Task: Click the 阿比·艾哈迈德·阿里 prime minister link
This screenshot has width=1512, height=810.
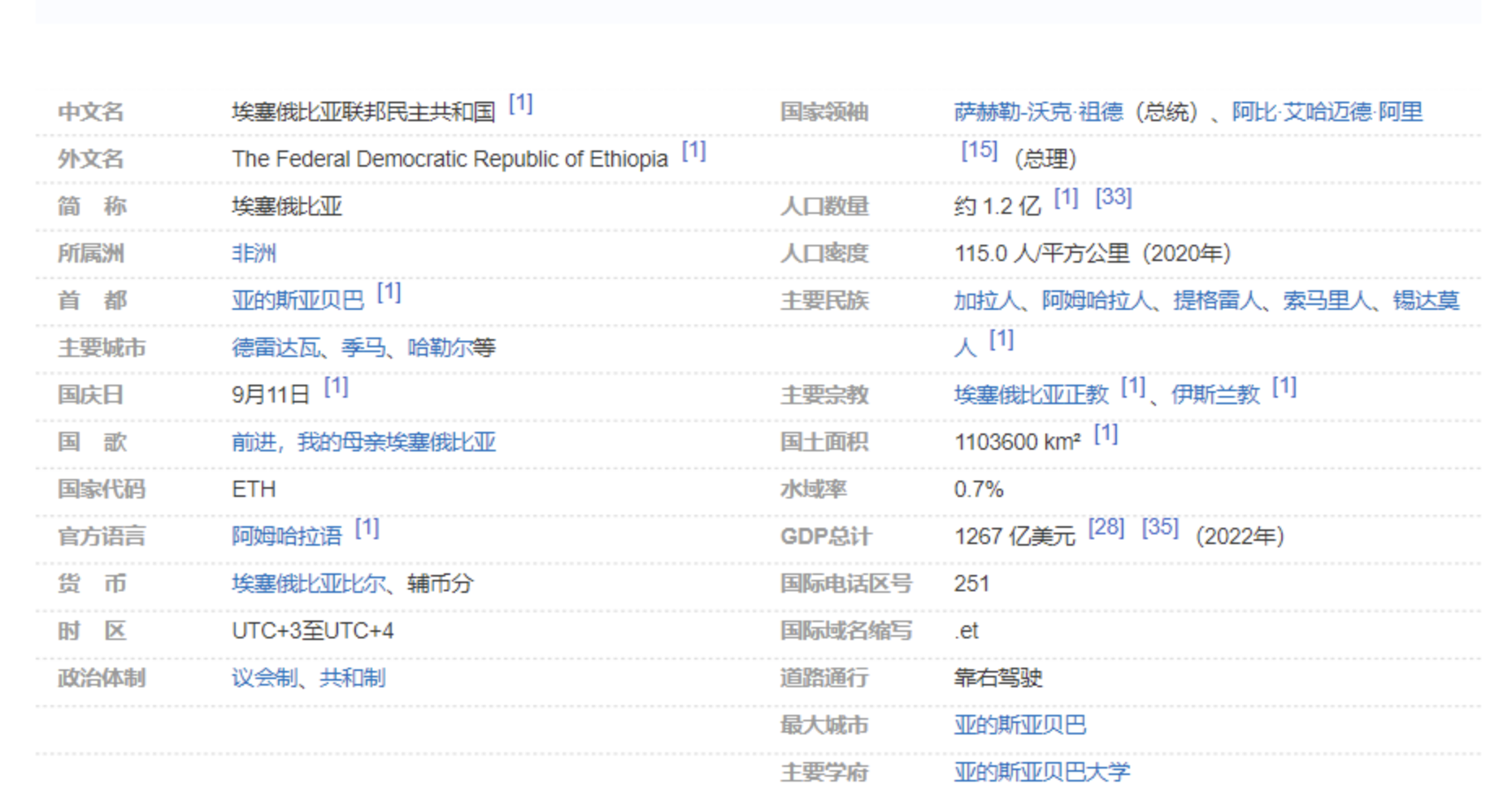Action: tap(1327, 112)
